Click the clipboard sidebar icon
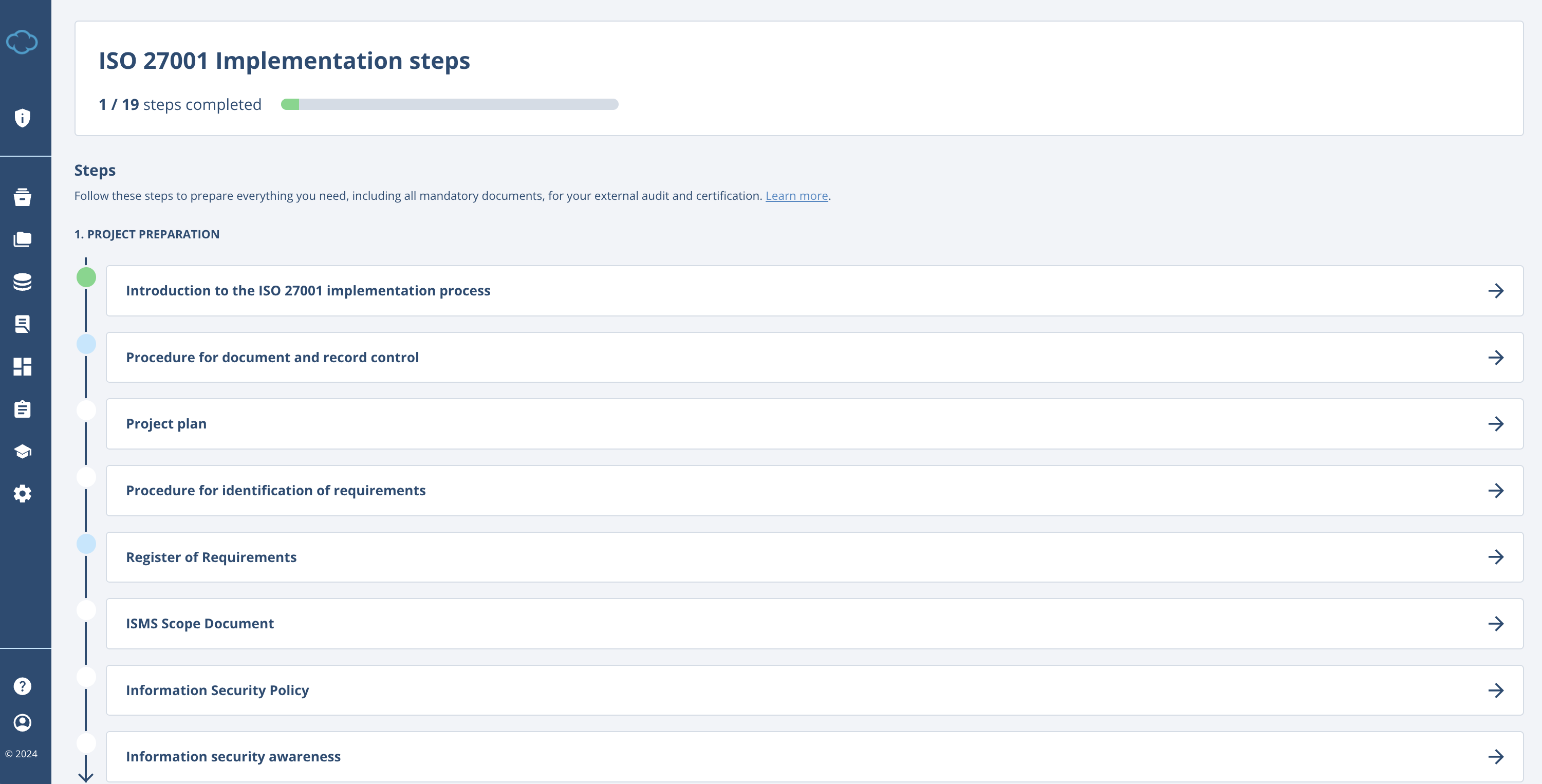The image size is (1542, 784). point(22,409)
